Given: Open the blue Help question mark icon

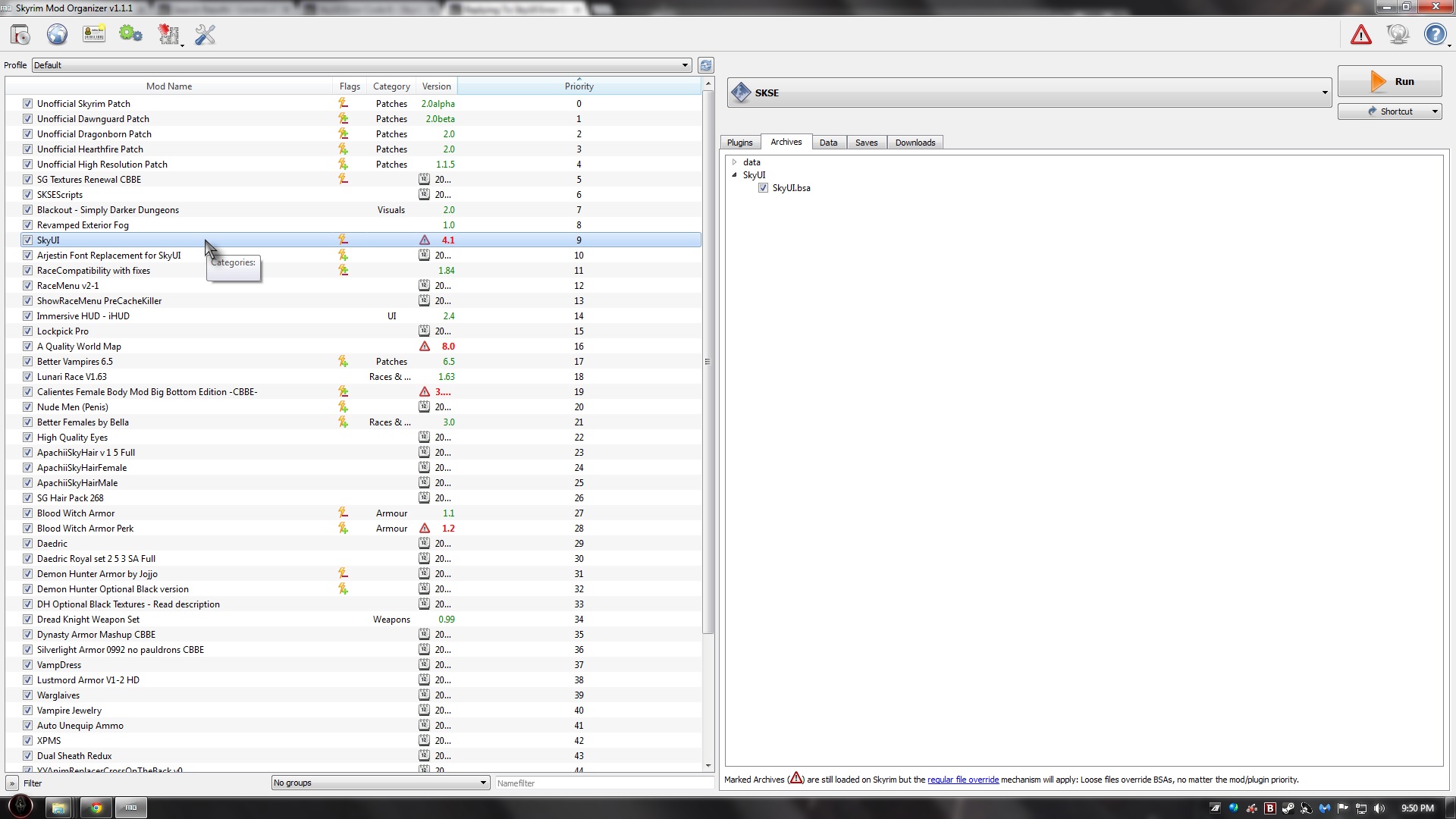Looking at the screenshot, I should [x=1435, y=34].
